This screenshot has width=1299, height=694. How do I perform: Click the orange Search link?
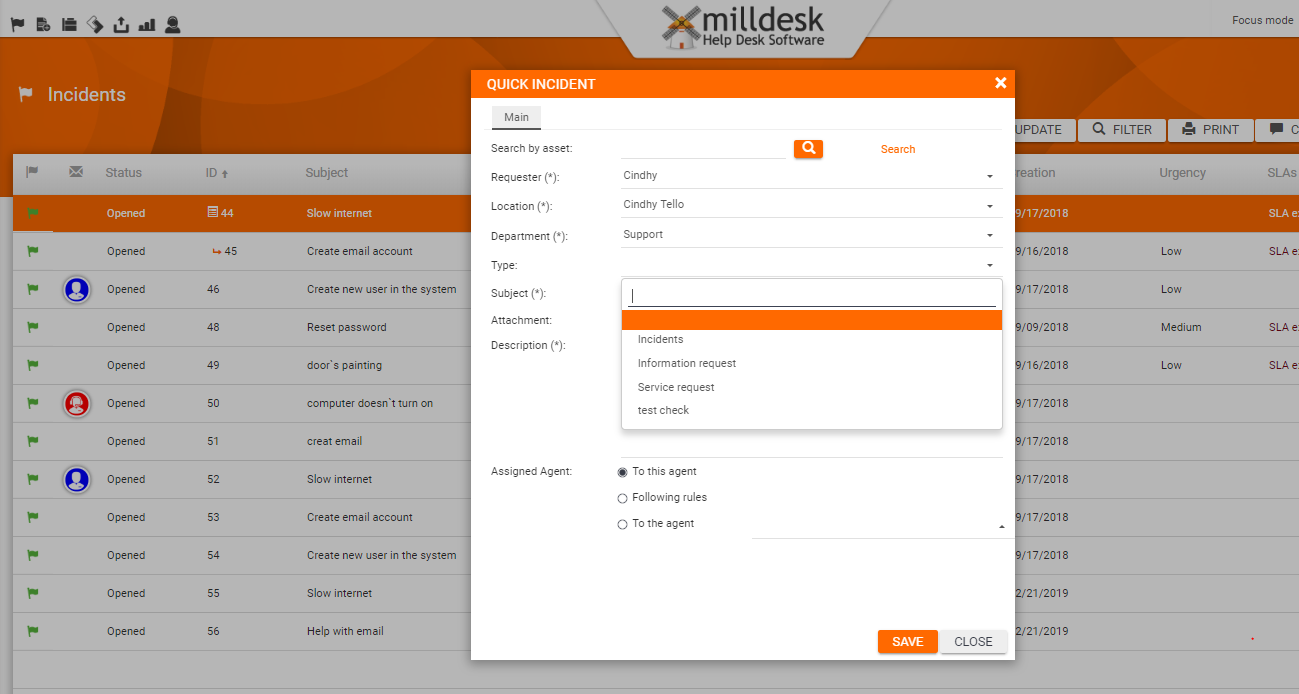[898, 149]
